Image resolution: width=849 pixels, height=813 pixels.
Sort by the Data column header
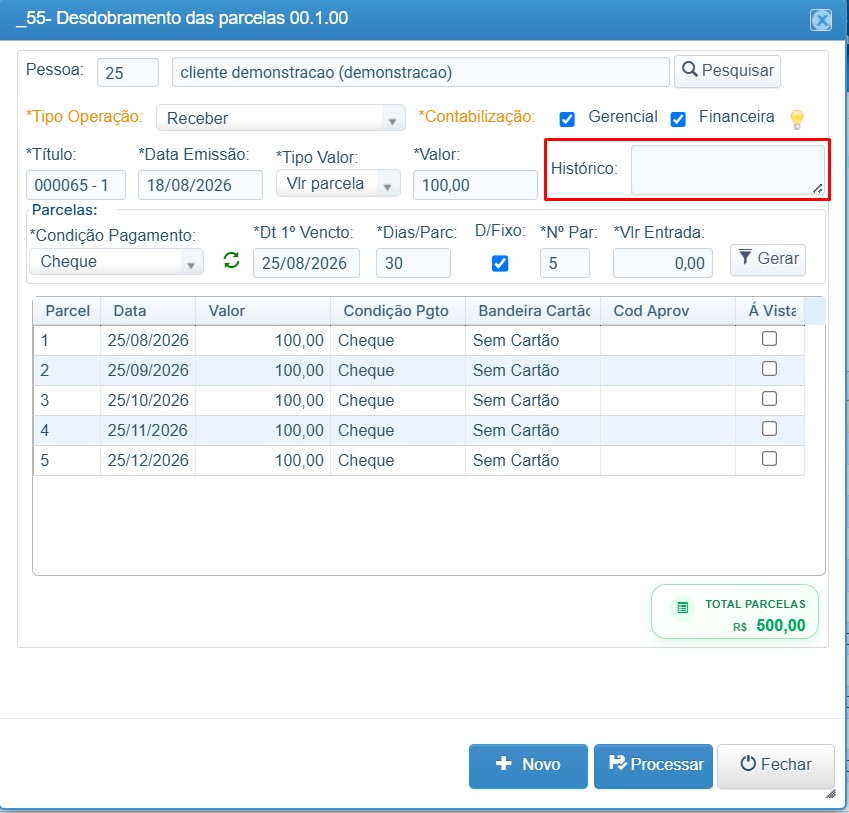148,311
